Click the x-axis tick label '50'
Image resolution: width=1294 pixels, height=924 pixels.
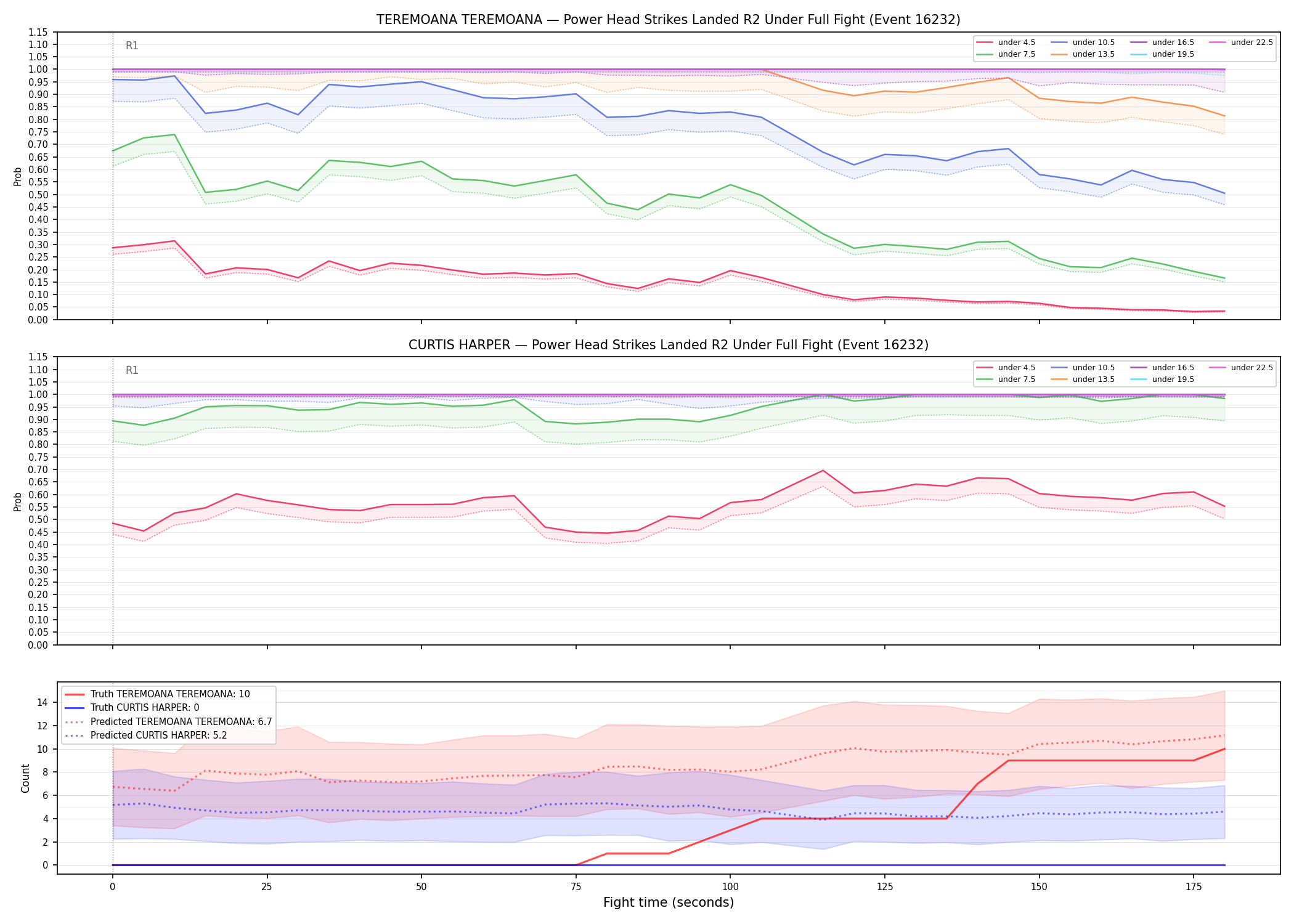point(421,887)
